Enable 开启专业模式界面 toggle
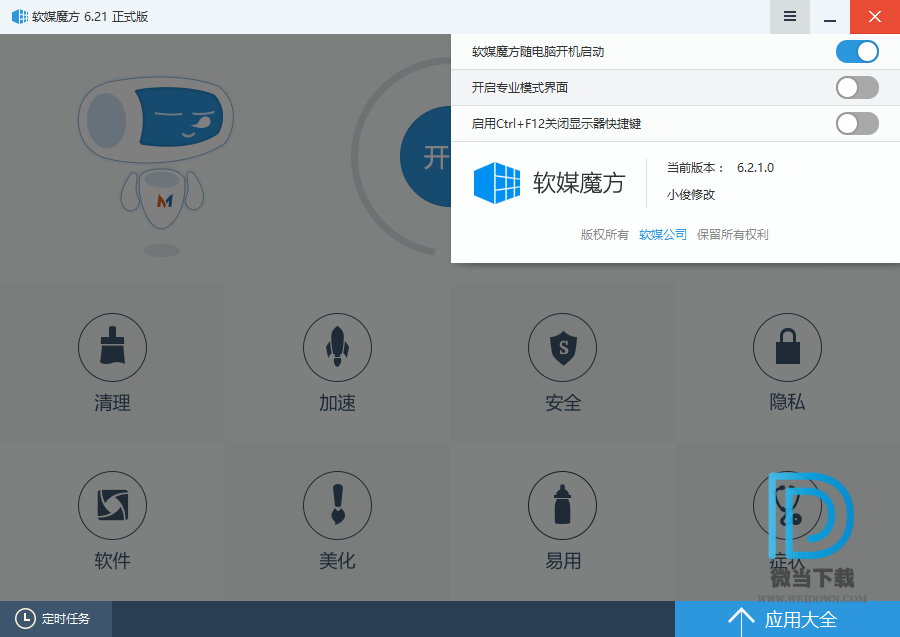Viewport: 900px width, 637px height. click(x=857, y=88)
